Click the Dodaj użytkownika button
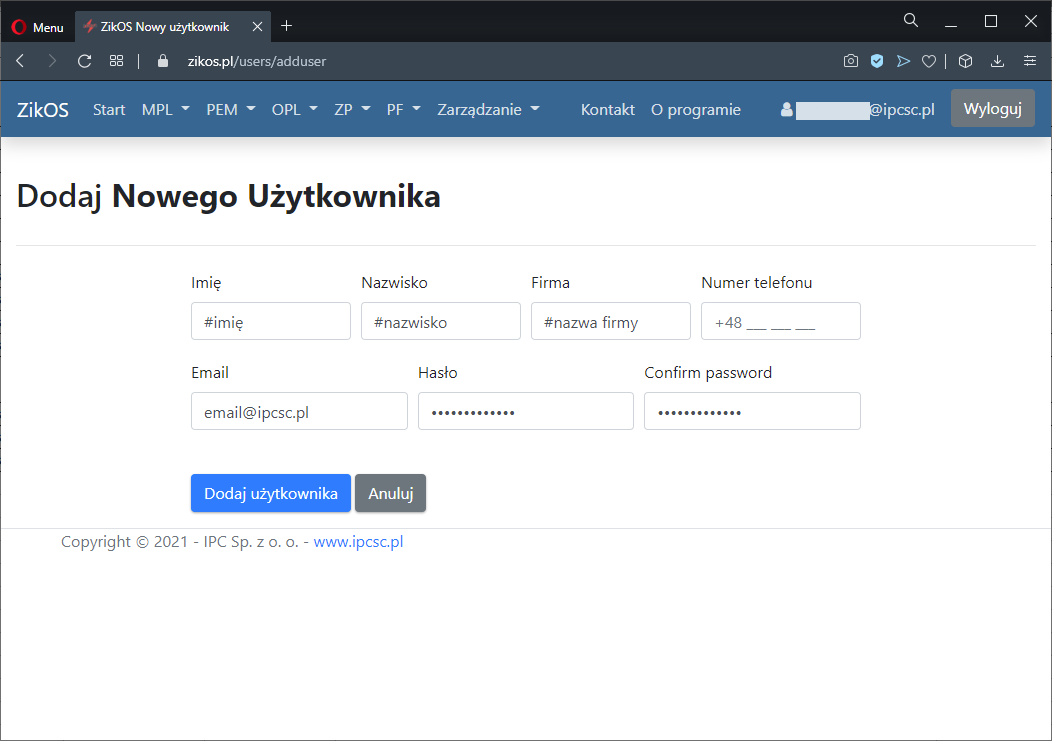 [270, 493]
